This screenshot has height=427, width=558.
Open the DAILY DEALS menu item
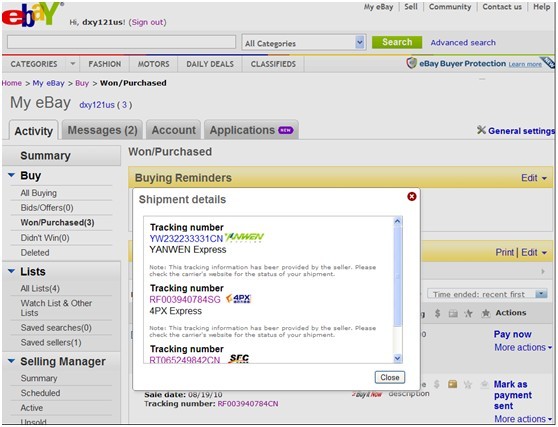point(210,64)
